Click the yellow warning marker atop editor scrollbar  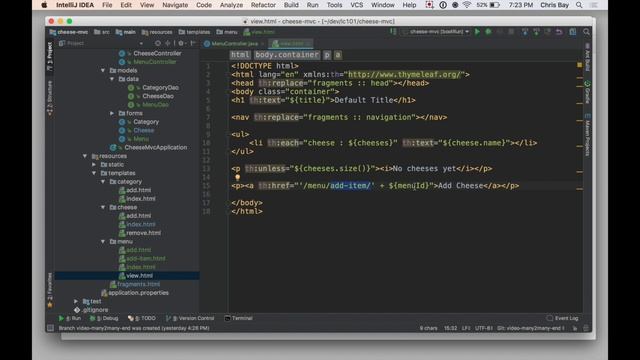[580, 65]
